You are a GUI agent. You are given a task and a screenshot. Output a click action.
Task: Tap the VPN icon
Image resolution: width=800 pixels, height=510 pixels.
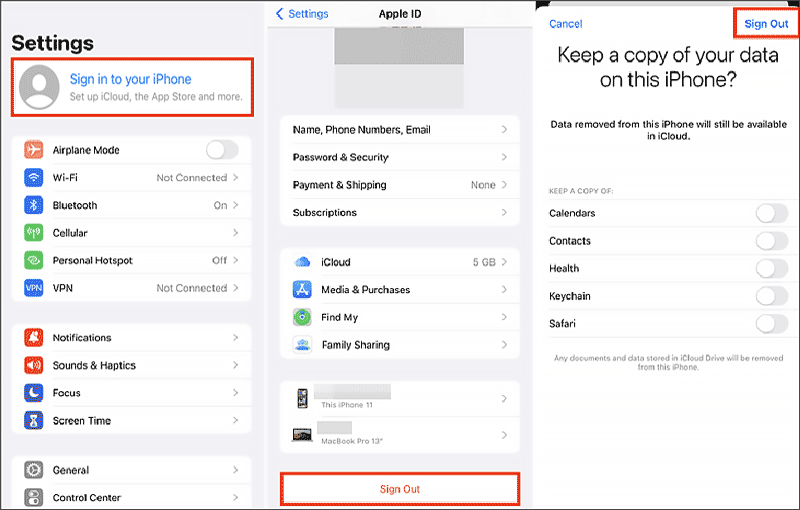(34, 288)
